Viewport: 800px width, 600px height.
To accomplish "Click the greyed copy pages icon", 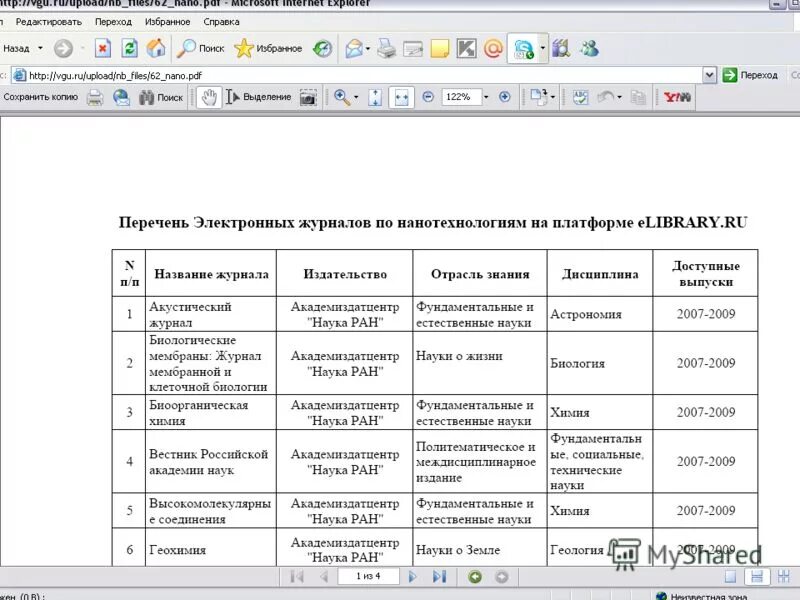I will 638,97.
